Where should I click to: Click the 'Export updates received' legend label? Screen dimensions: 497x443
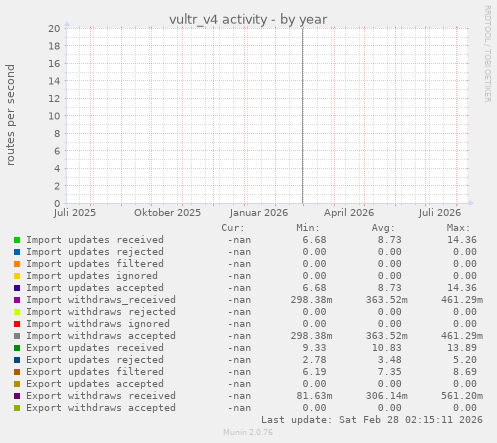pos(95,348)
